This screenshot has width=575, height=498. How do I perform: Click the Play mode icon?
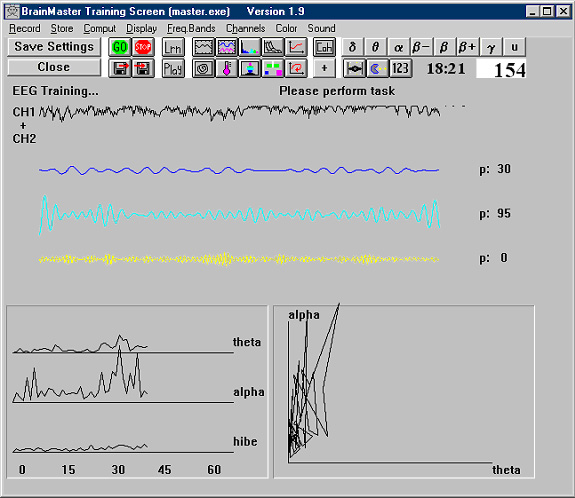173,68
